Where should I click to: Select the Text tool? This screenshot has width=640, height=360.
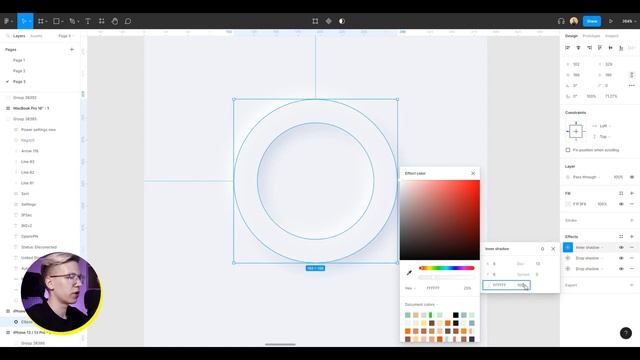88,21
